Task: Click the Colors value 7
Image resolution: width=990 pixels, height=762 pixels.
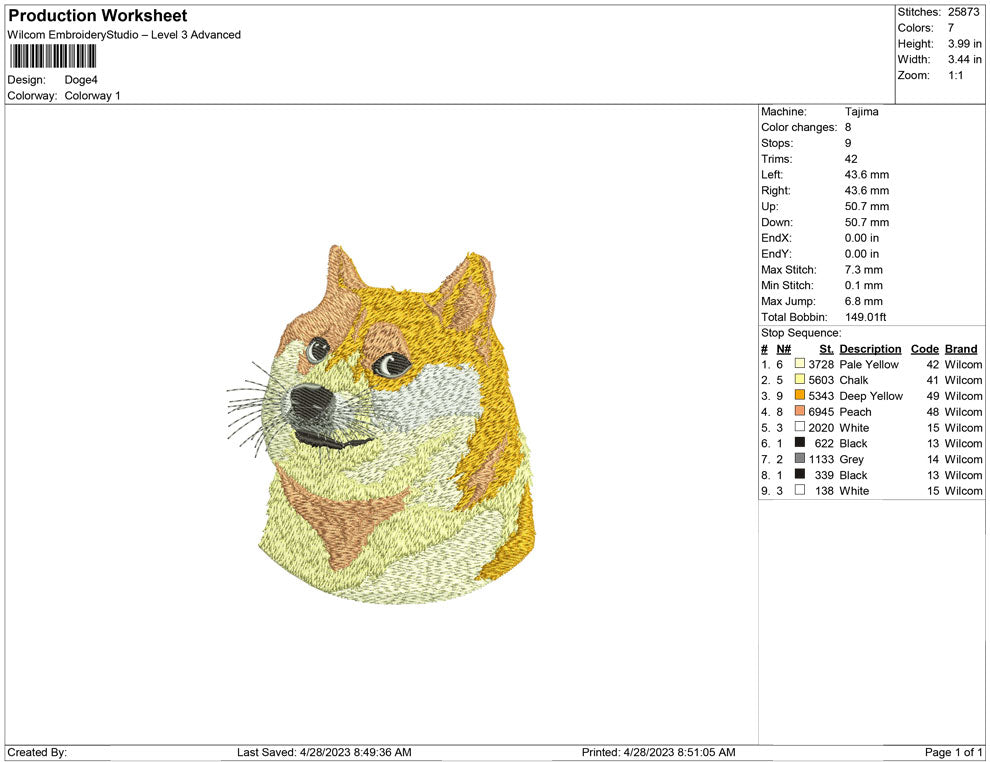Action: coord(950,28)
